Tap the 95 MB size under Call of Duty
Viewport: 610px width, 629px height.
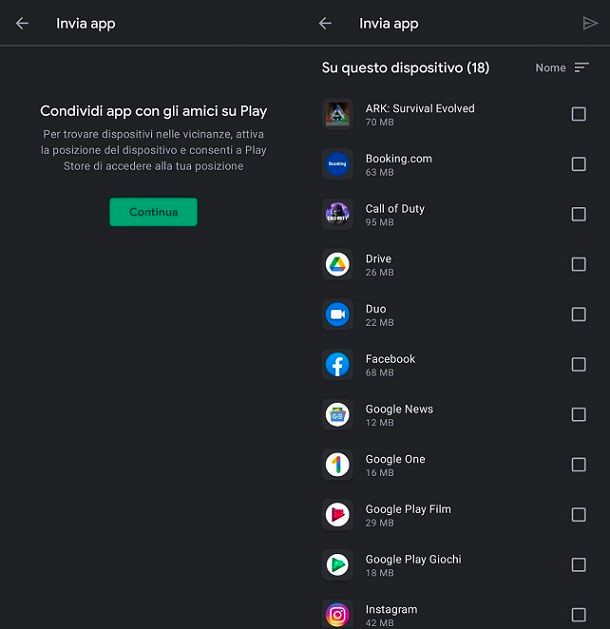click(379, 222)
